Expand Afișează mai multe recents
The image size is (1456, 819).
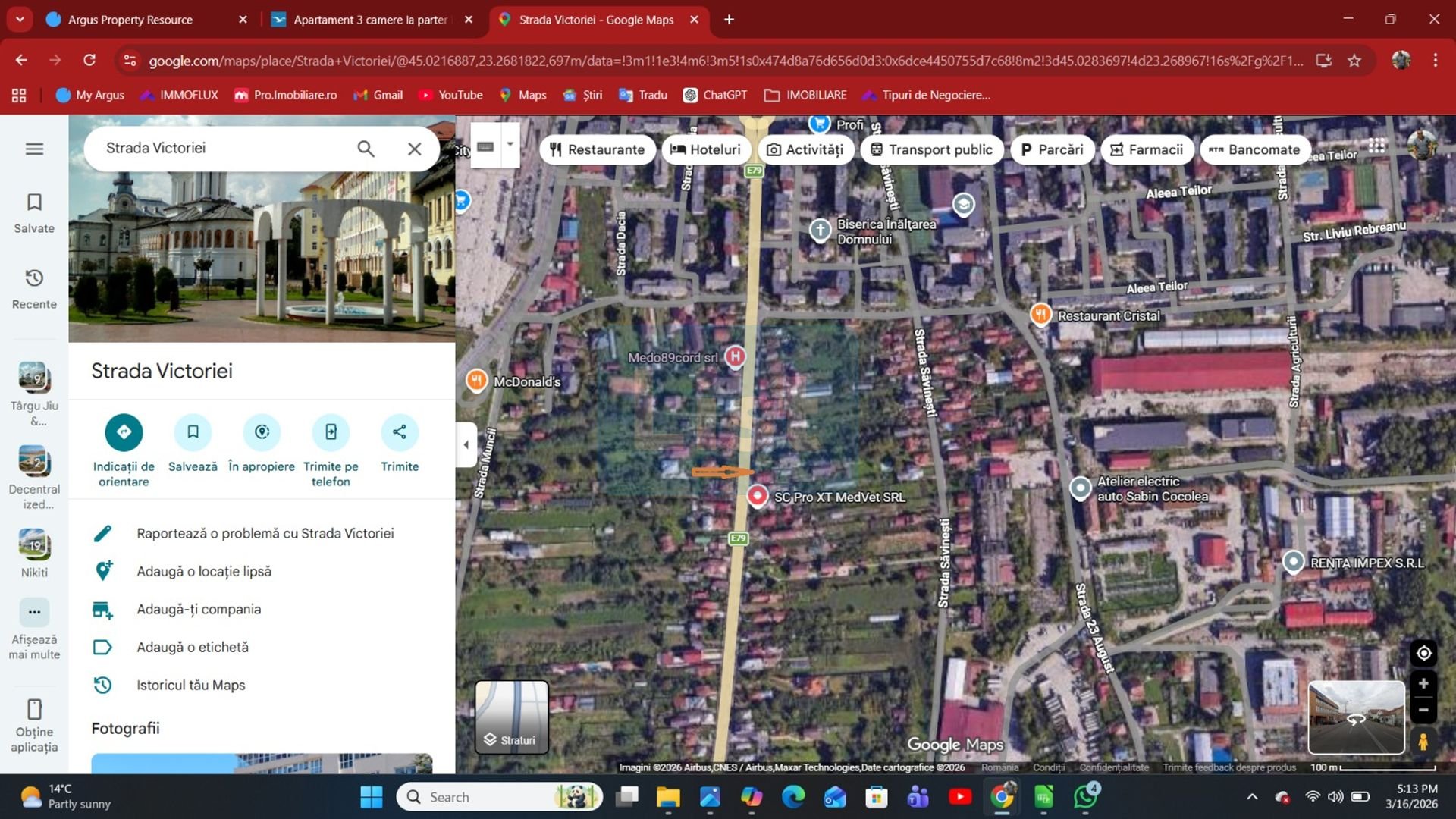pos(34,613)
